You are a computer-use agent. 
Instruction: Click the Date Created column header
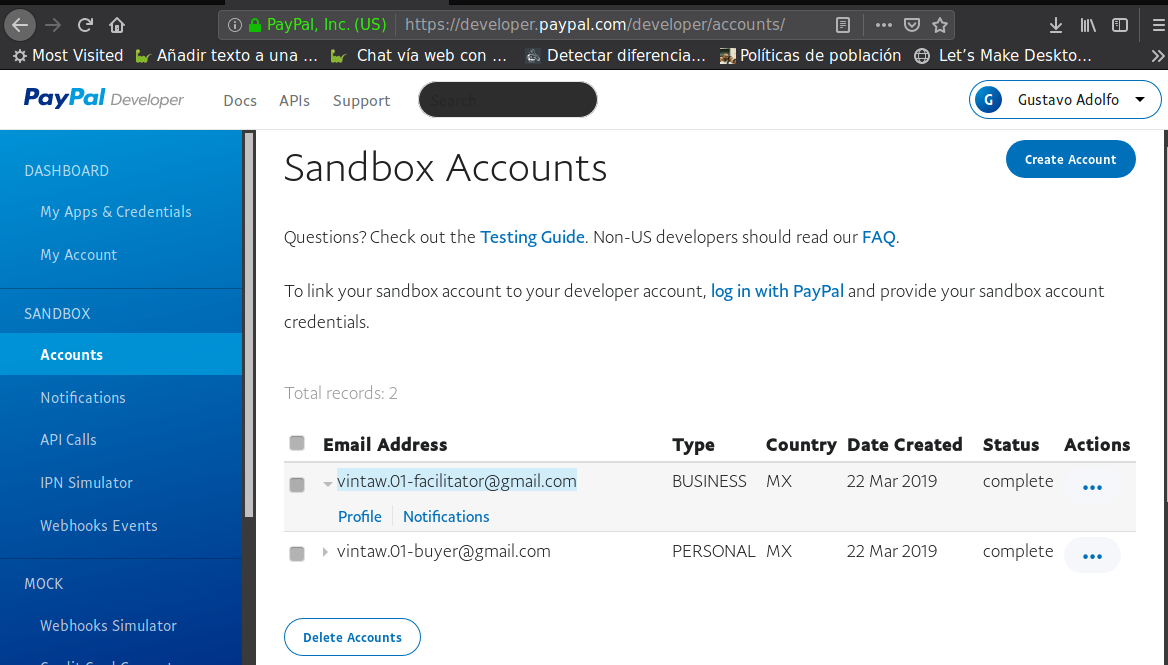click(904, 445)
